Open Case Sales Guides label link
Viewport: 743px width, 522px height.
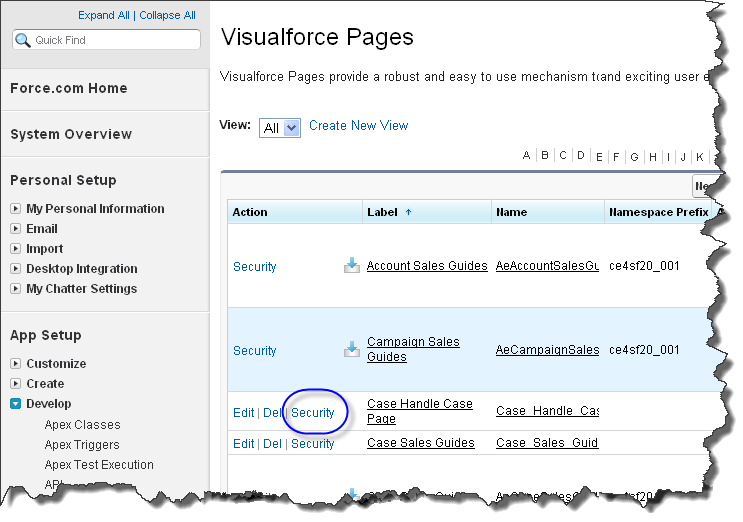421,442
